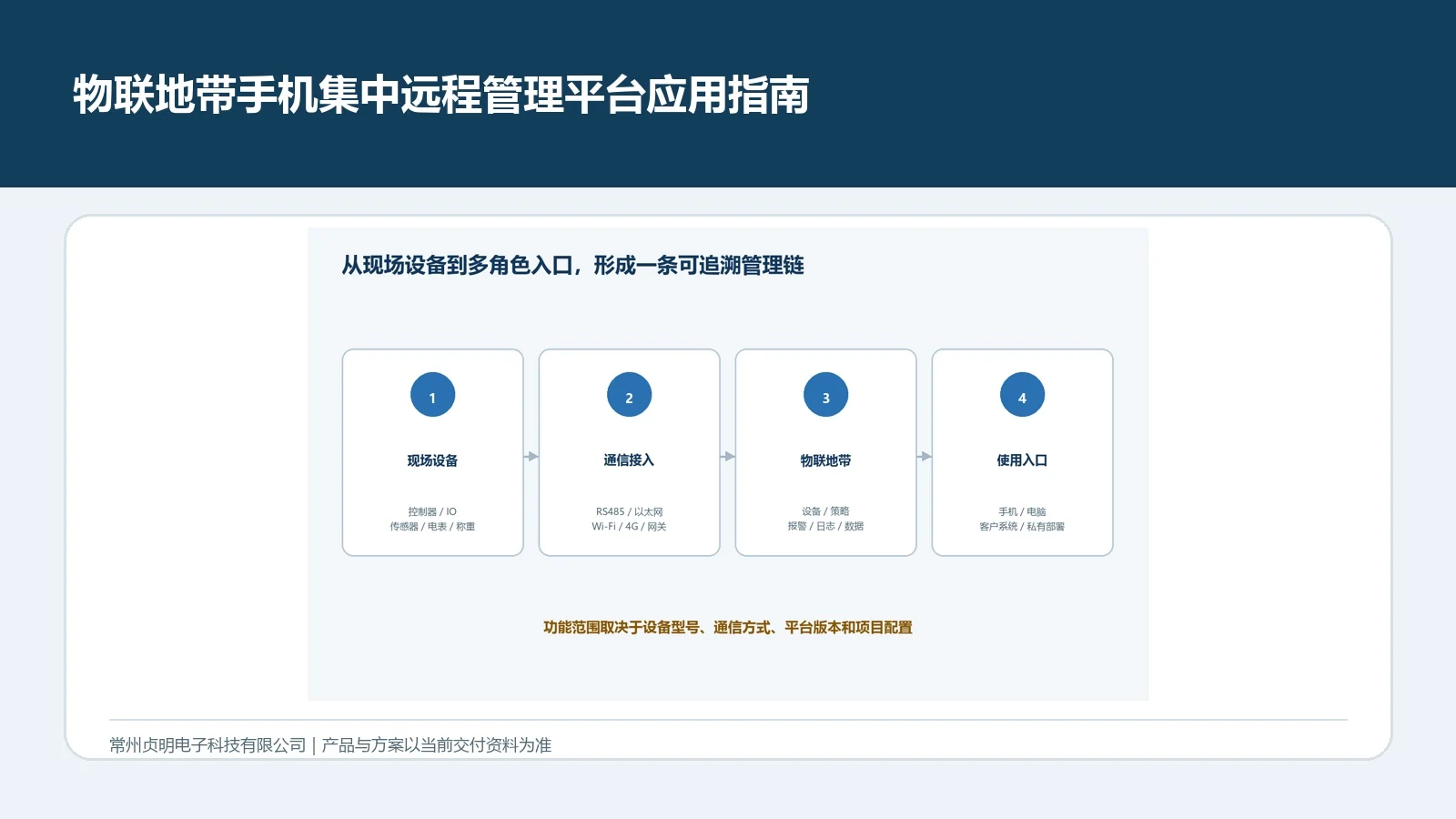
Task: Click the text 手机 / 电脑
Action: [x=1022, y=511]
